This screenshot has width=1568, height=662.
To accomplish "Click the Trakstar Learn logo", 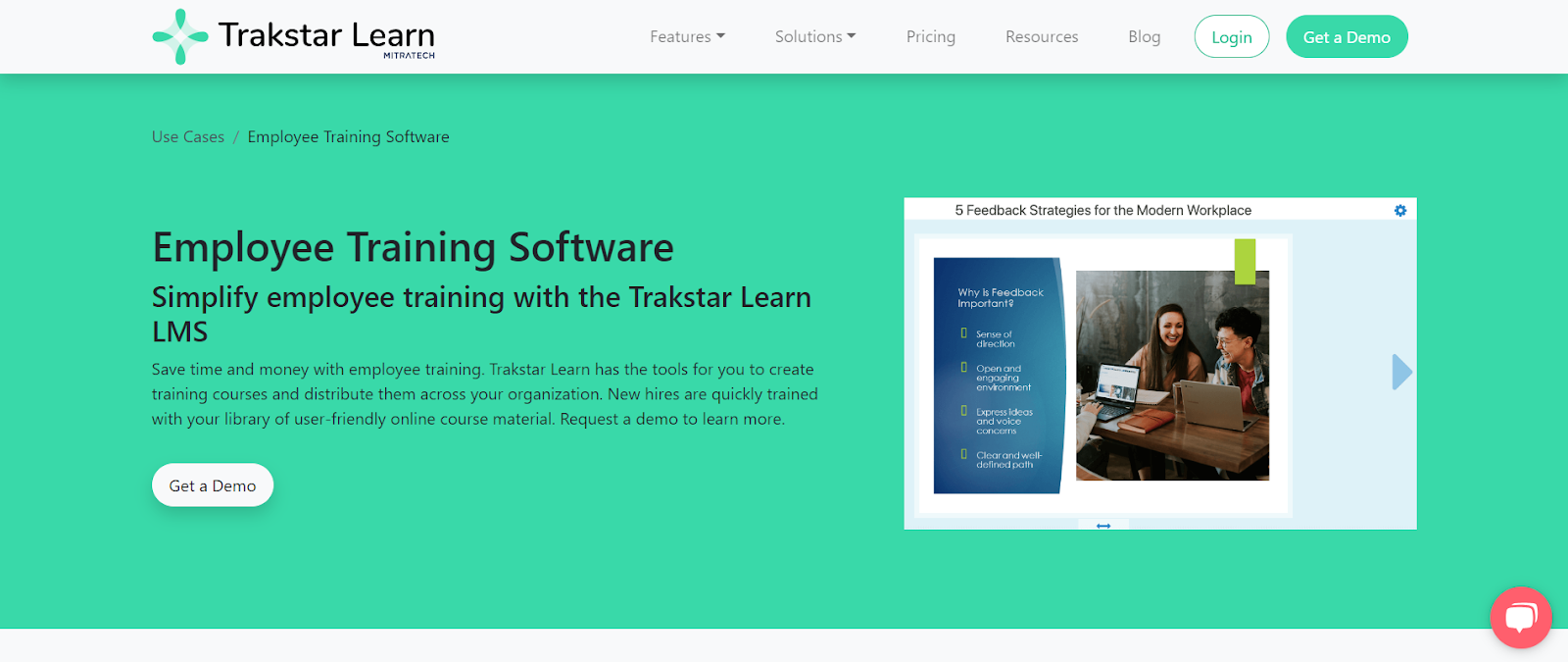I will pos(293,36).
